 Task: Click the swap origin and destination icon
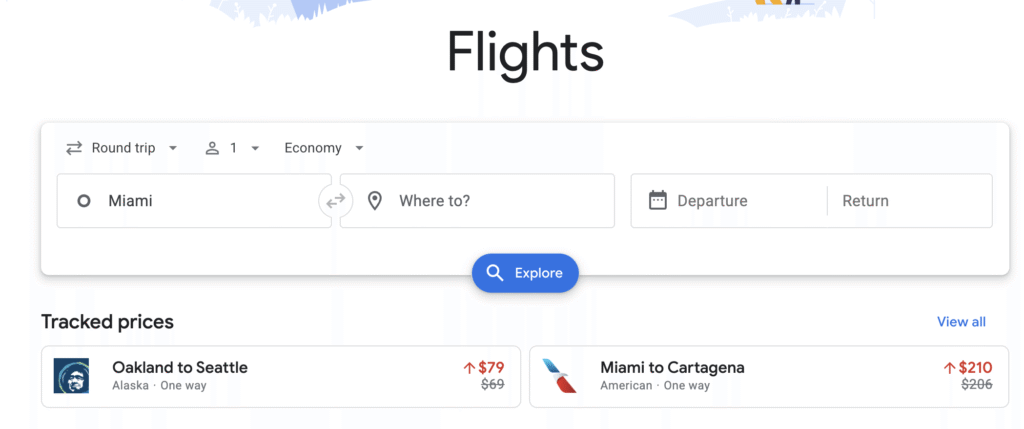[335, 201]
